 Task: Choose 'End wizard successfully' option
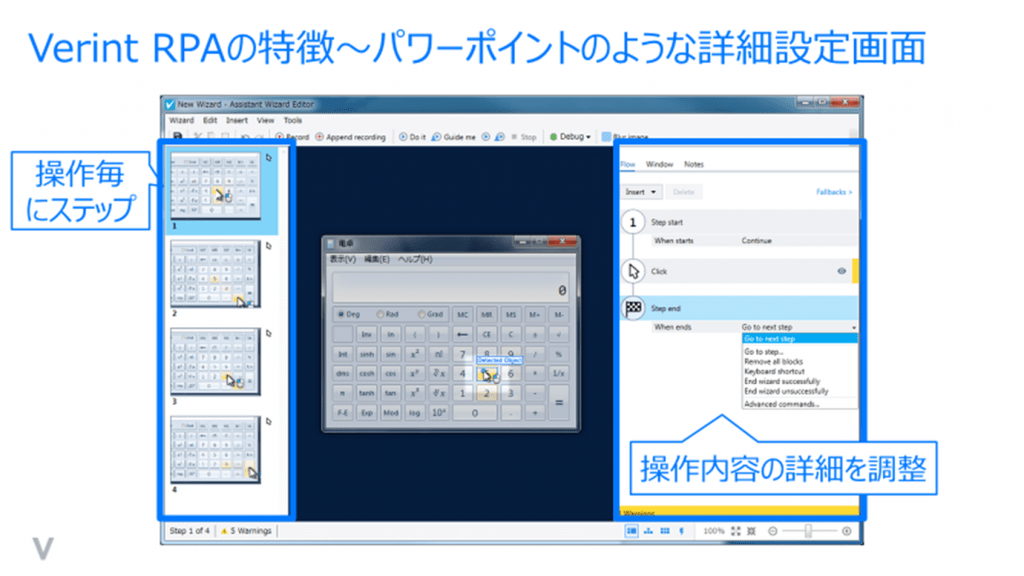coord(782,381)
